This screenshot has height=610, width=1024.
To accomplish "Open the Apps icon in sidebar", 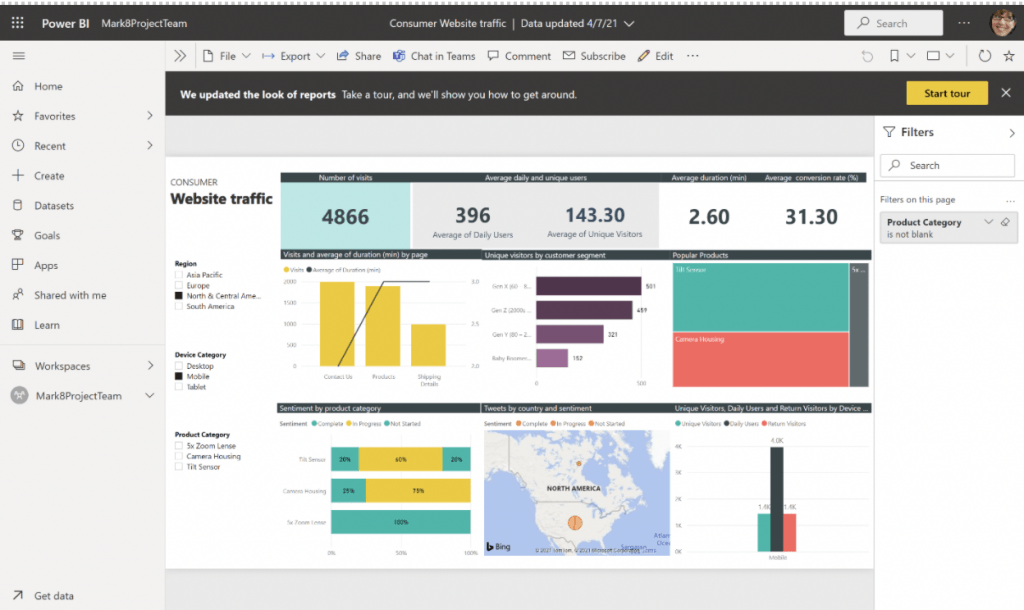I will (18, 265).
